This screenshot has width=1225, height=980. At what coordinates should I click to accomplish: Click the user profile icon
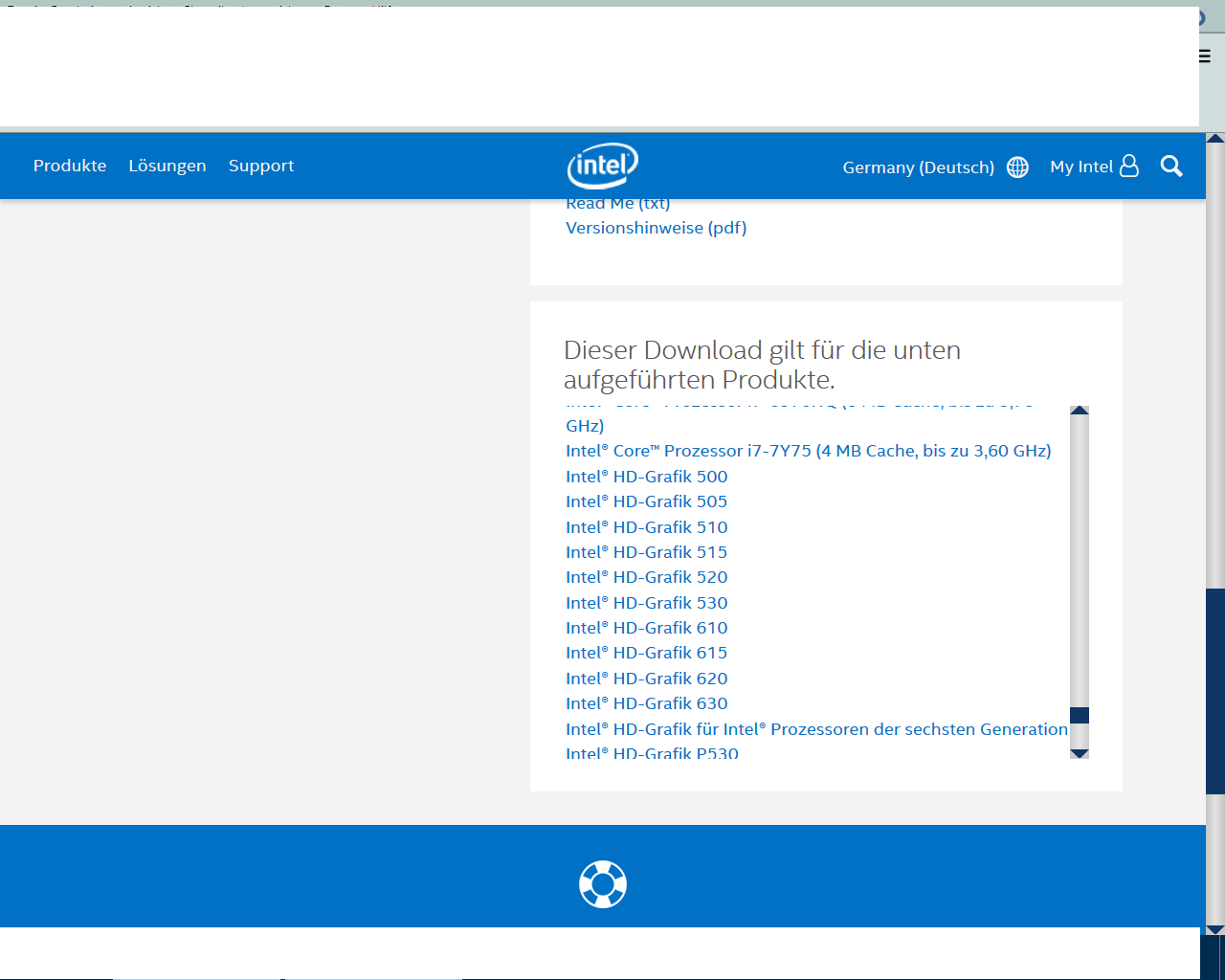[1129, 167]
